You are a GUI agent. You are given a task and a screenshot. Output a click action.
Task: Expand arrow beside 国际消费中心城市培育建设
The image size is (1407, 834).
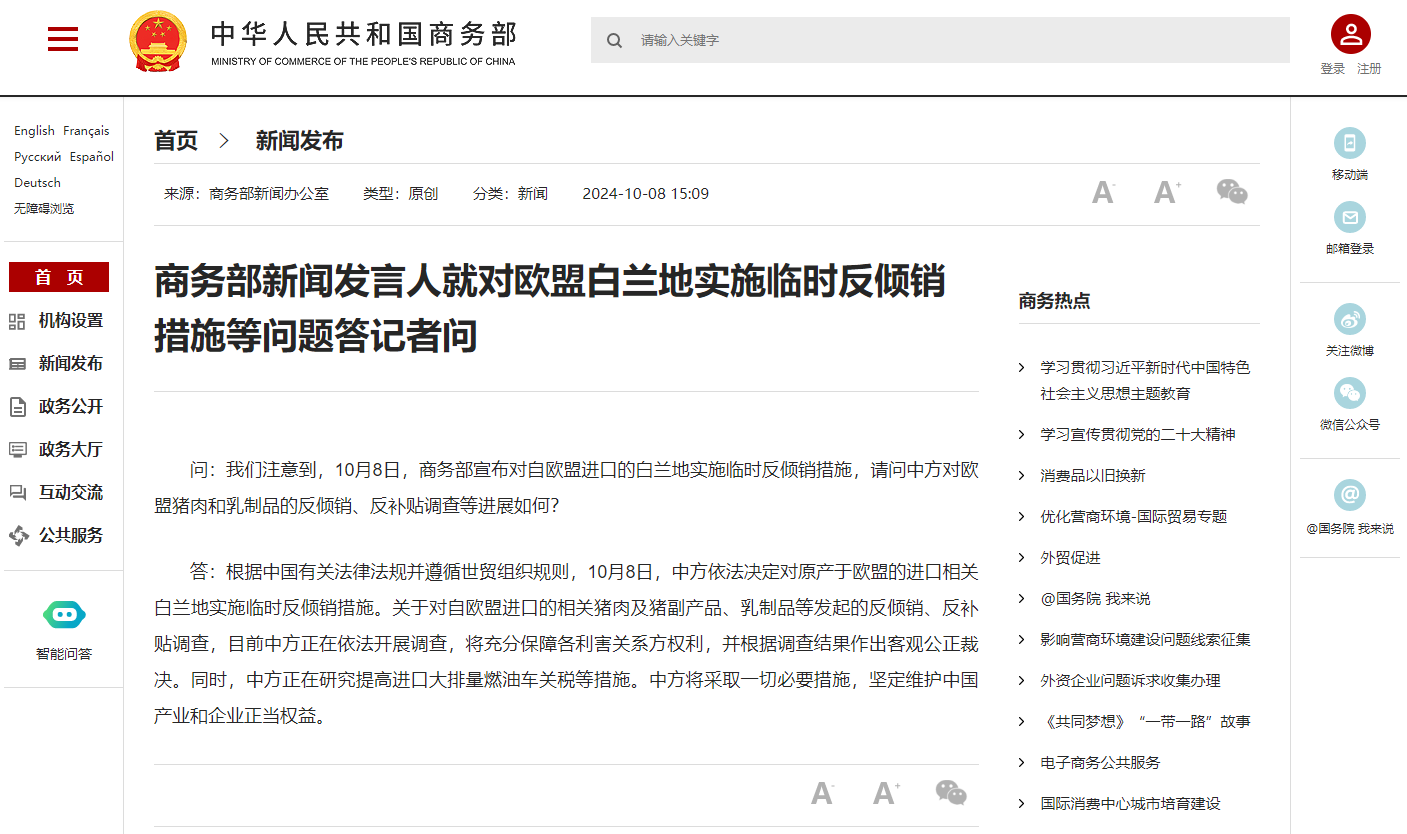[x=1021, y=804]
